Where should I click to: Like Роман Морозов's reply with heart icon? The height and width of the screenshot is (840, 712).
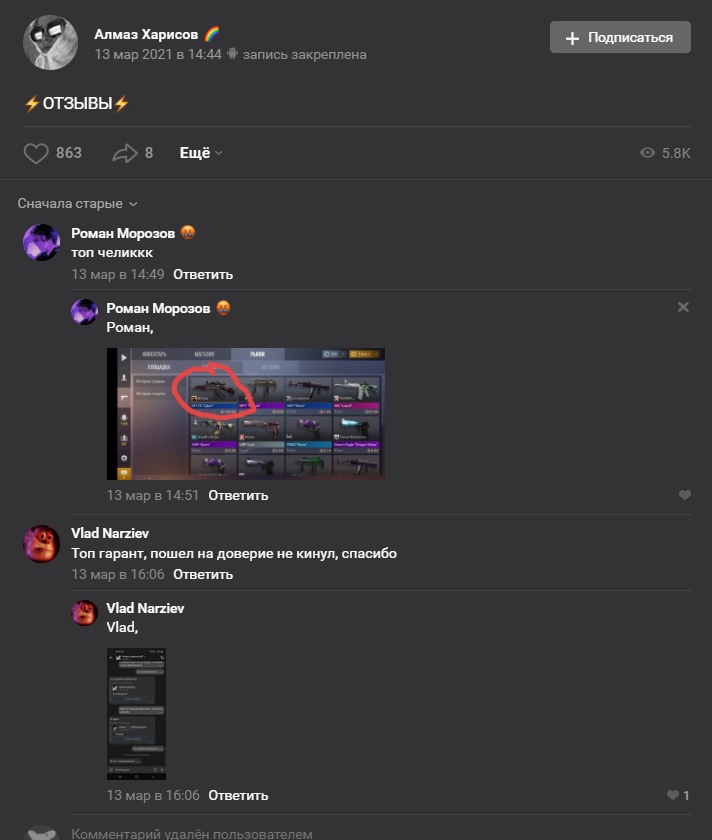point(684,495)
